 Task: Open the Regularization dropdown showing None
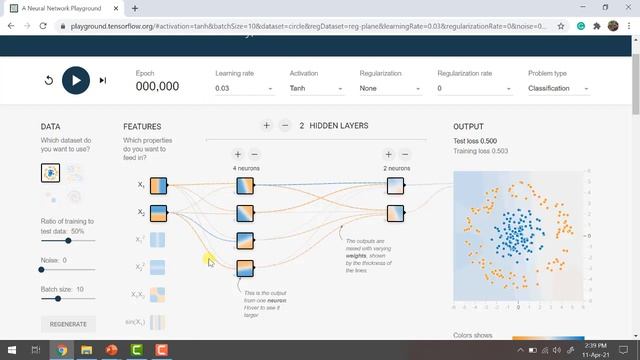tap(390, 88)
